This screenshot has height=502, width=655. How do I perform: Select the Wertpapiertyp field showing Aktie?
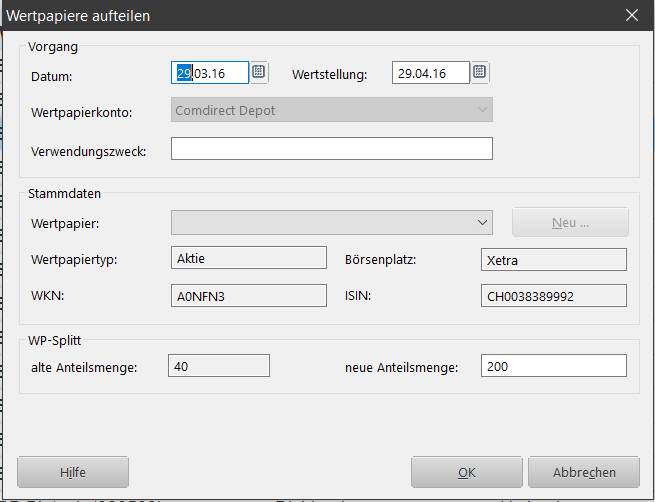(x=249, y=258)
